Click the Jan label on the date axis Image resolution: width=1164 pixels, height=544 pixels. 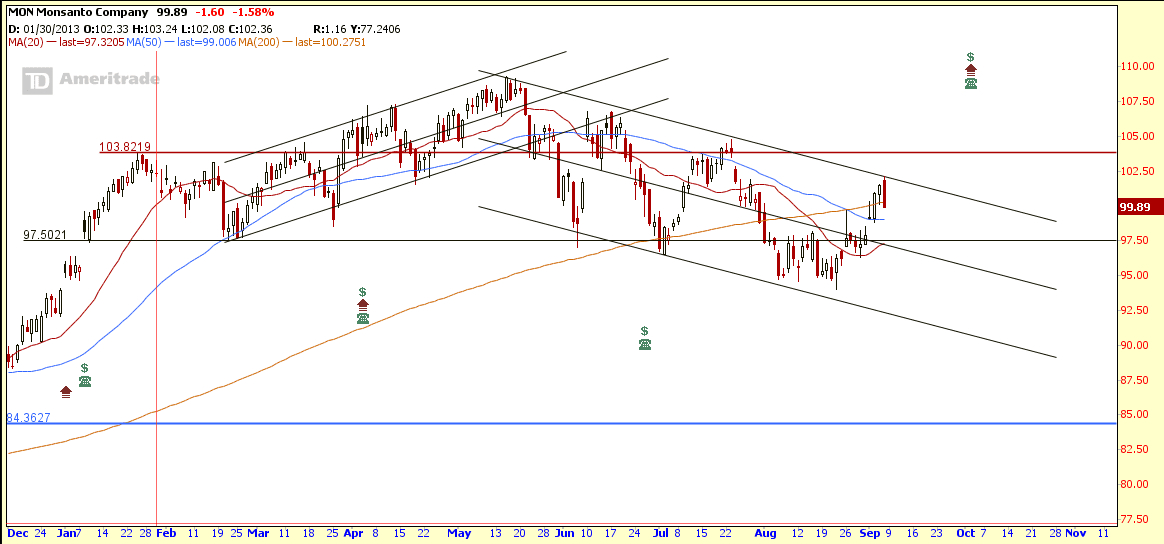(x=65, y=533)
